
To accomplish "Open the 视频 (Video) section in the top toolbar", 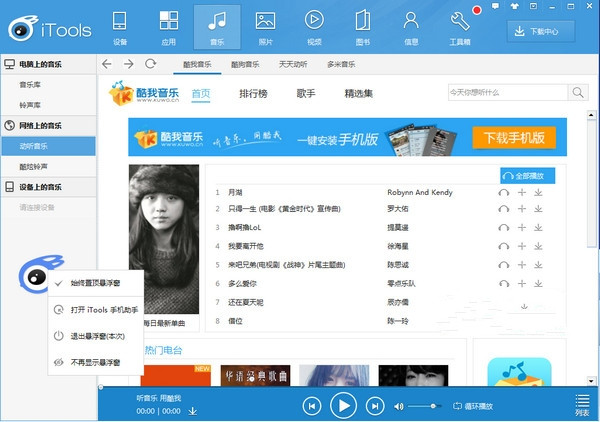I will click(x=314, y=27).
